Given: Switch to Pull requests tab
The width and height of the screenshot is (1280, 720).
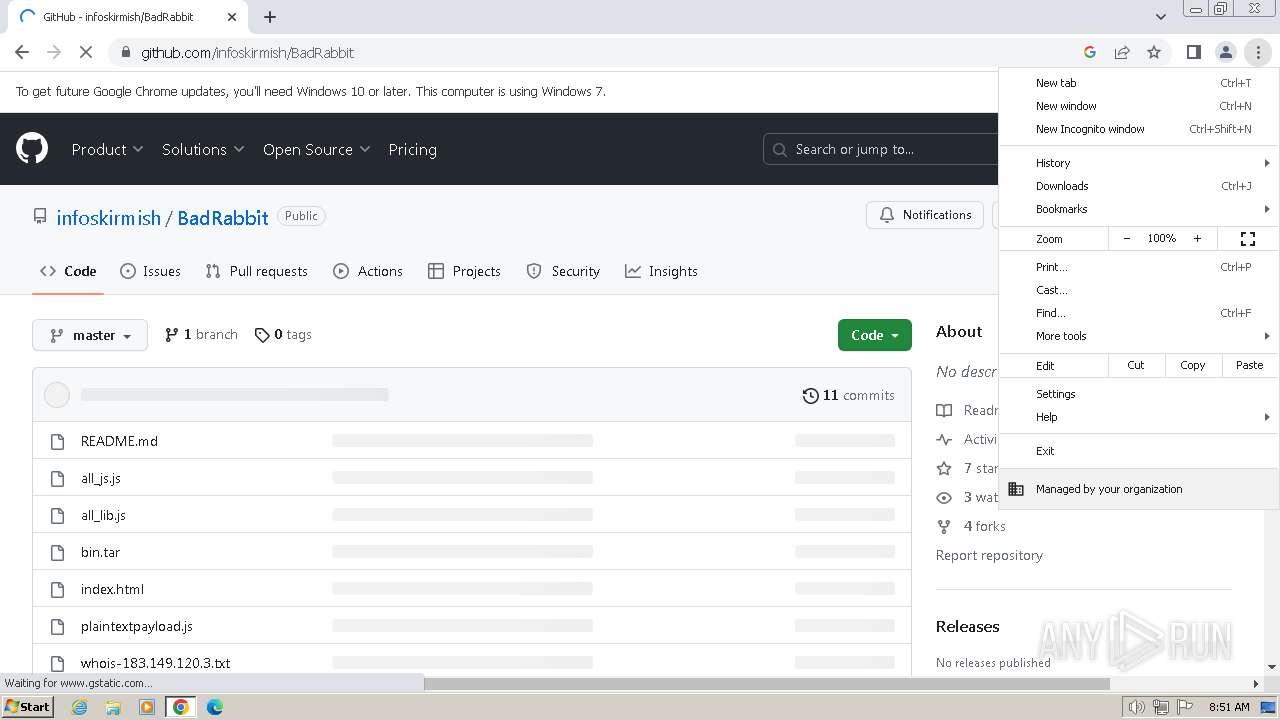Looking at the screenshot, I should point(256,271).
